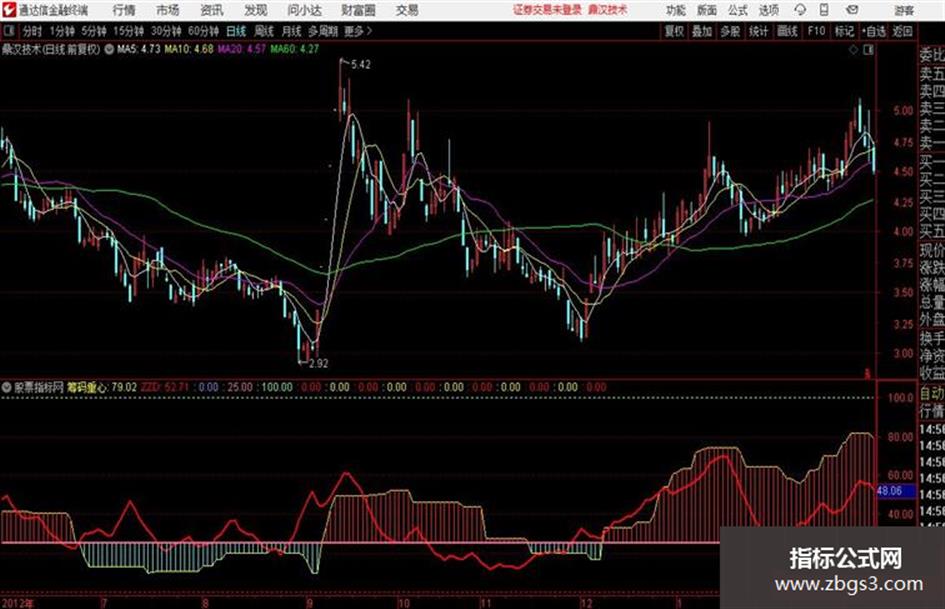Click the 返回 back button
945x609 pixels.
902,31
